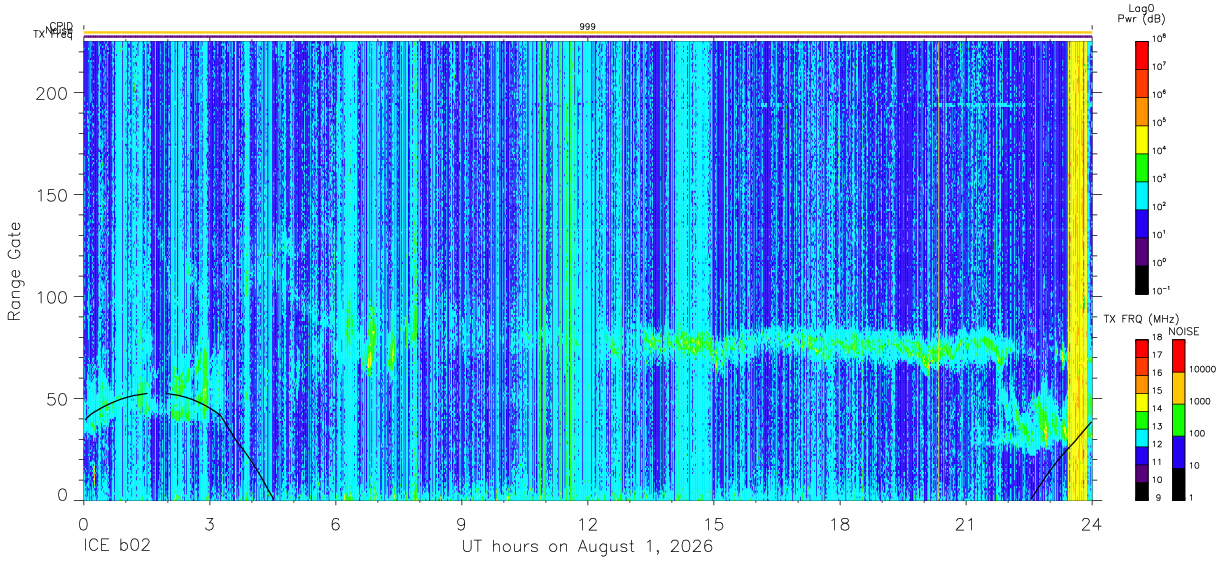Click the blue segment of NOISE colorbar

1178,452
